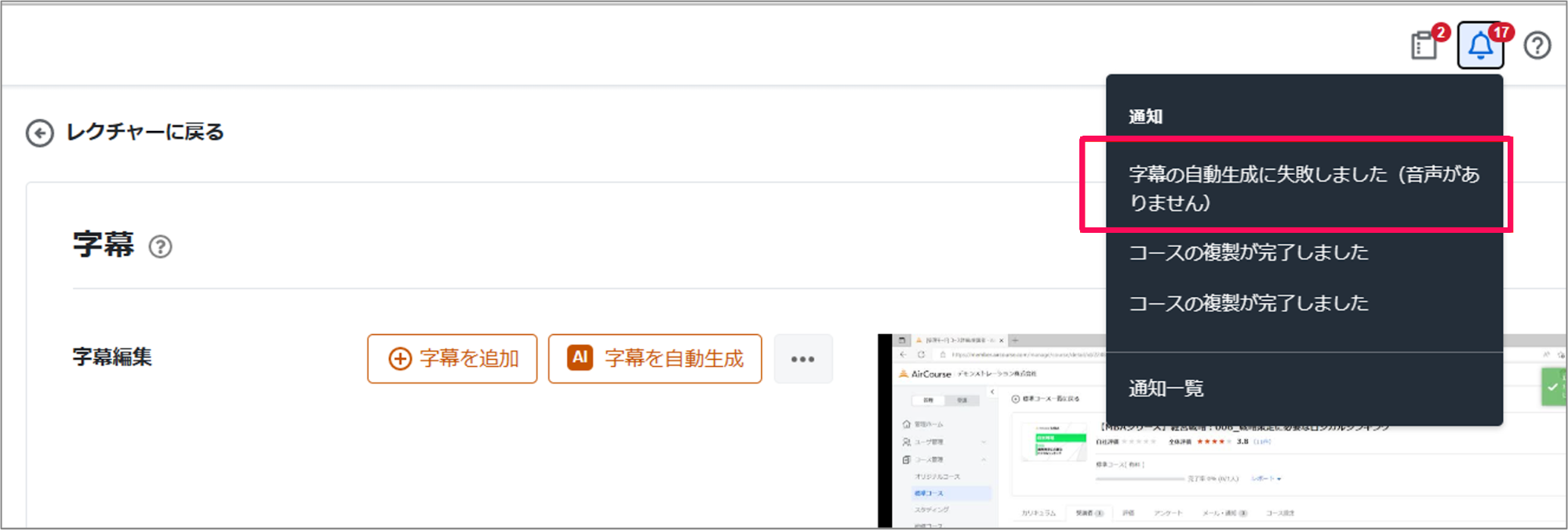Click the orange AI badge icon
This screenshot has width=1568, height=530.
coord(580,358)
